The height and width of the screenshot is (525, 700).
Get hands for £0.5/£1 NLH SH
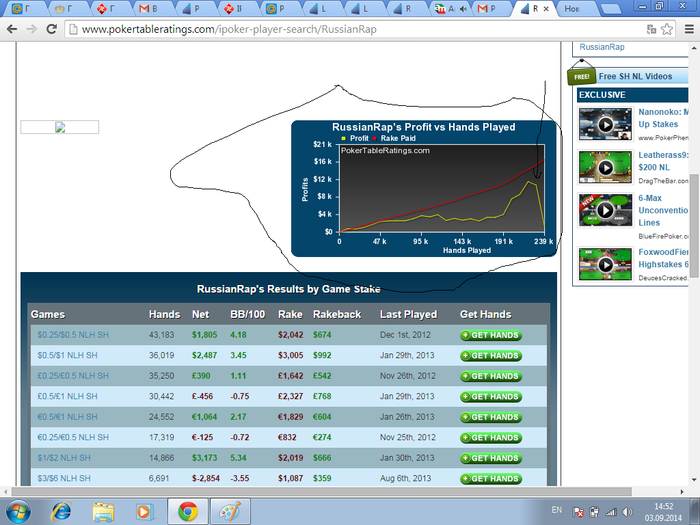pos(491,396)
